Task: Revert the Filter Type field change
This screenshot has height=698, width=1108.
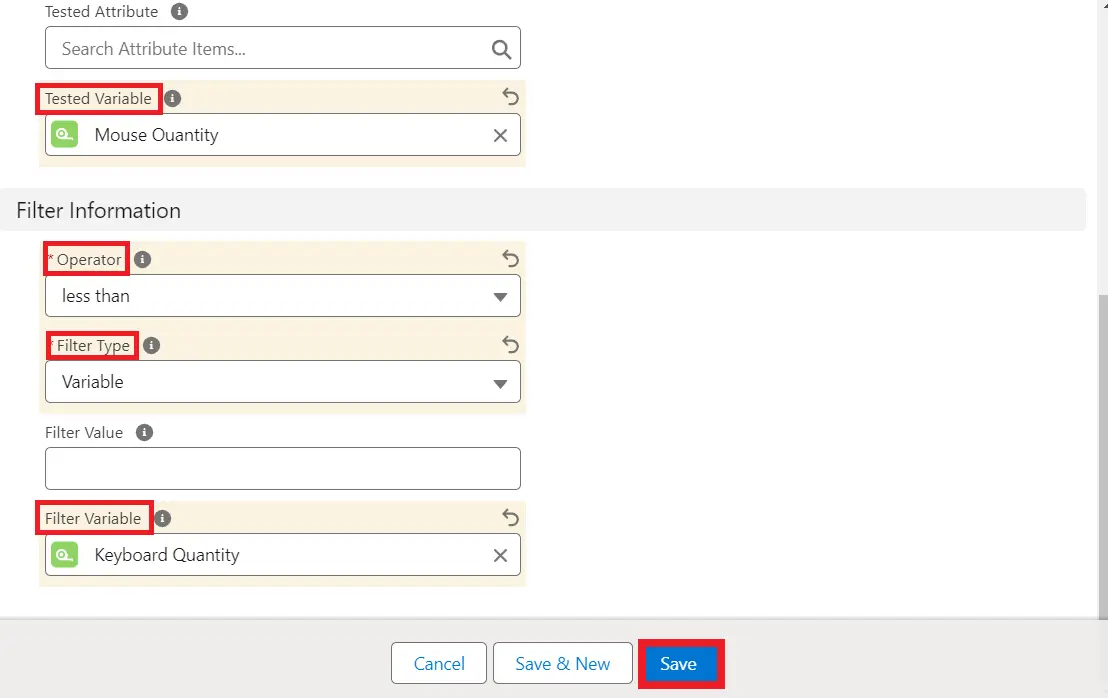Action: (510, 345)
